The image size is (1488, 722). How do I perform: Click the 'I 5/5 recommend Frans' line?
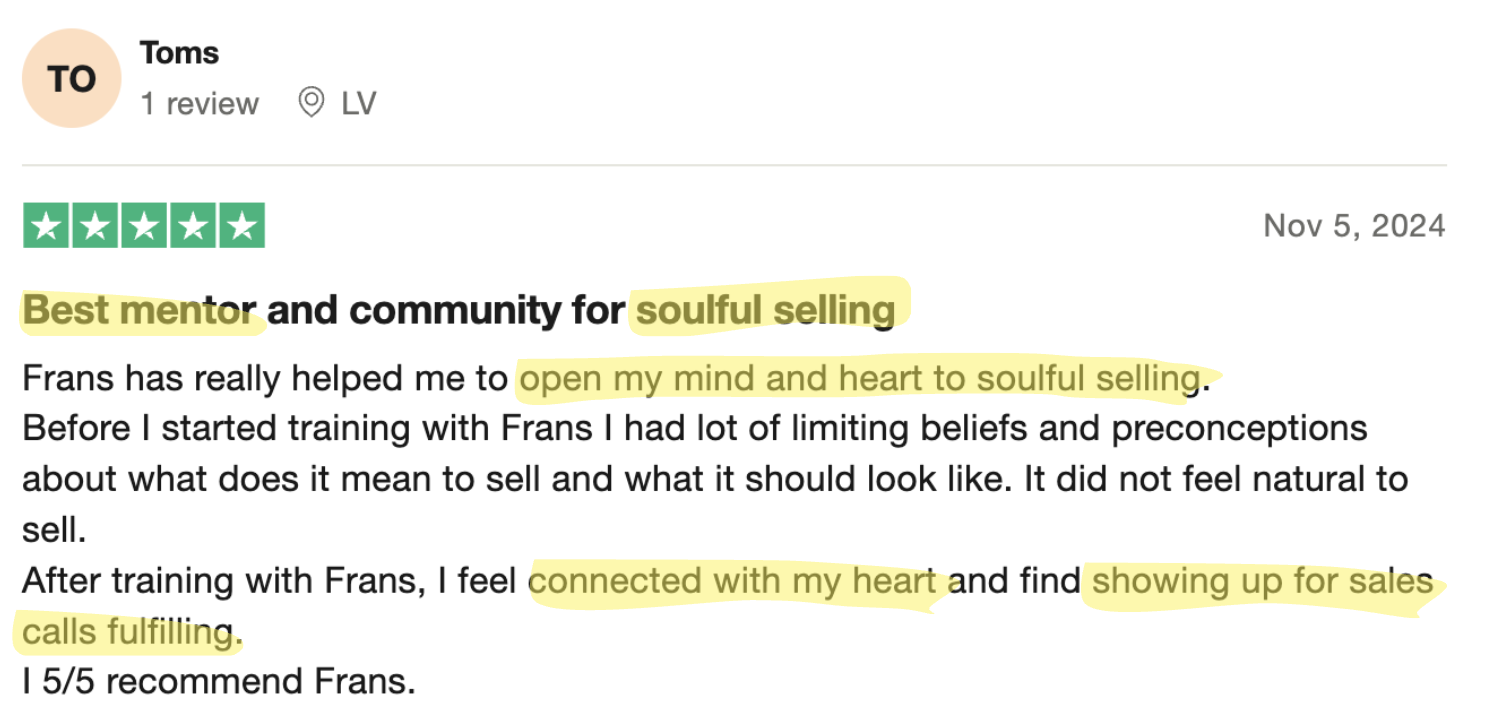(218, 682)
